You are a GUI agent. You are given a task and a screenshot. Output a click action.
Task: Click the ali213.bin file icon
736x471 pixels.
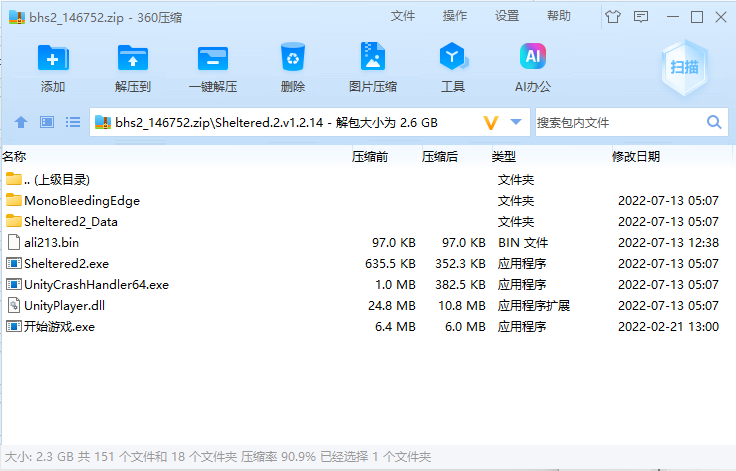pyautogui.click(x=14, y=242)
